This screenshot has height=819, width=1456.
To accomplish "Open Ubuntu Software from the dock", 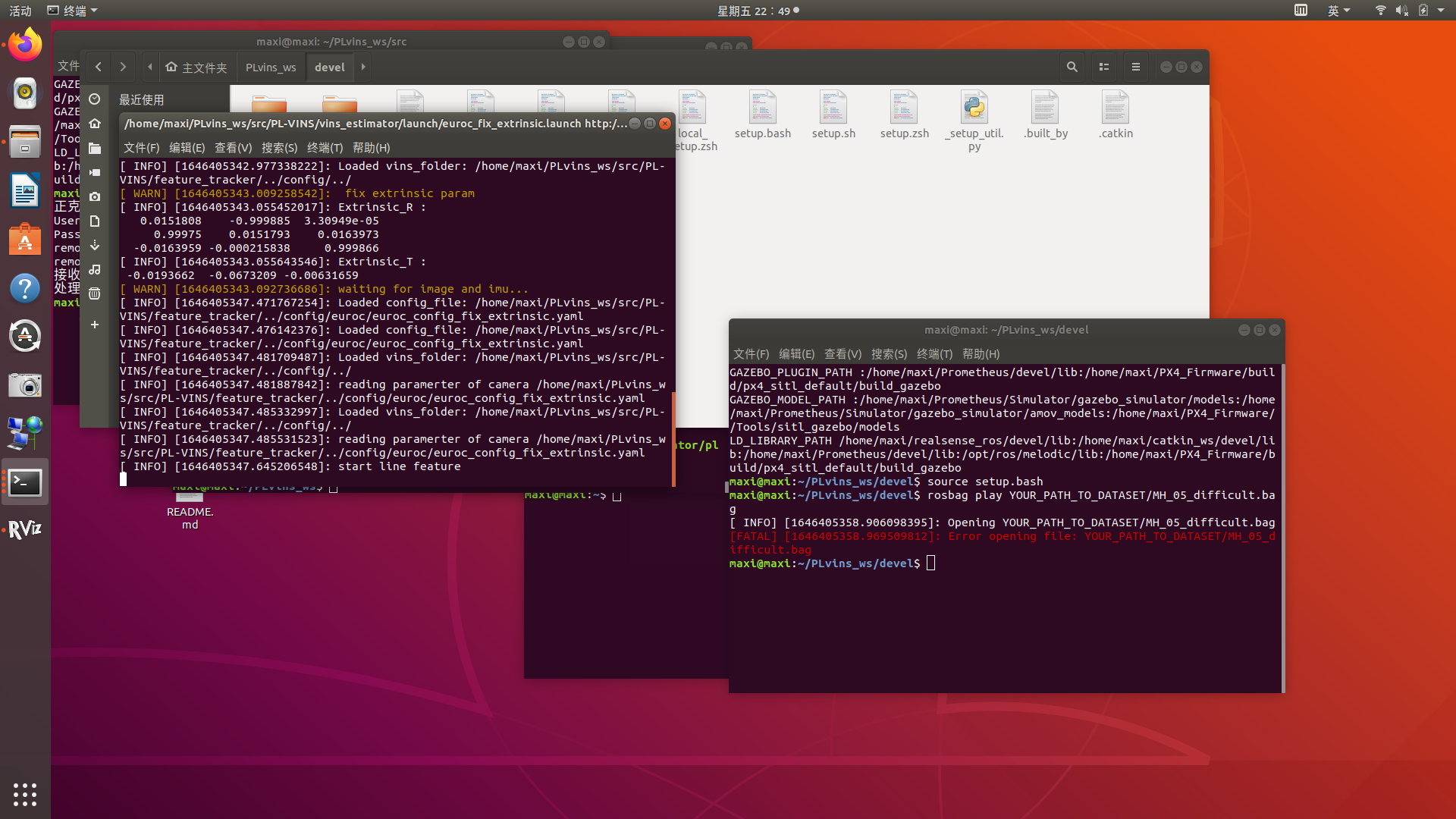I will coord(24,240).
